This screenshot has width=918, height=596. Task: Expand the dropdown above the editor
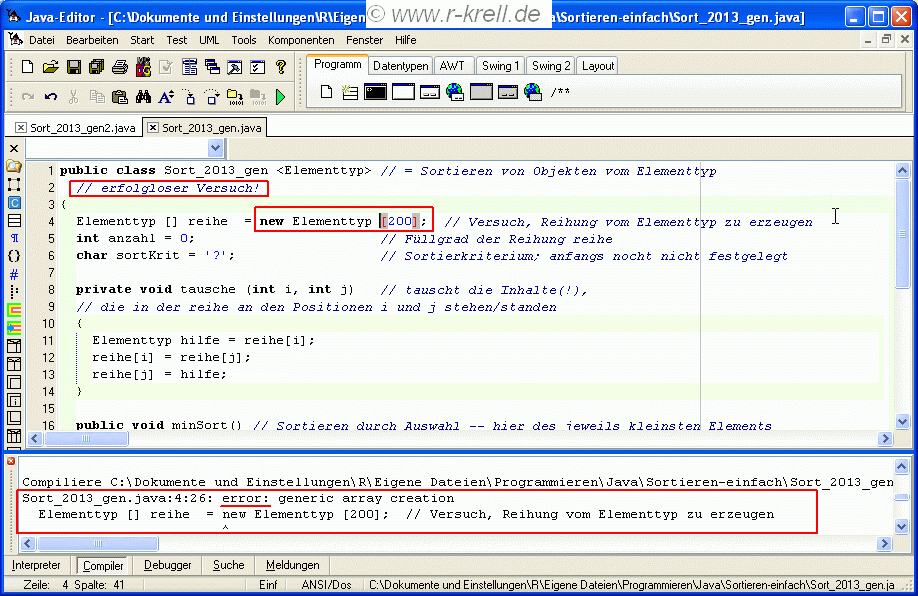tap(214, 148)
